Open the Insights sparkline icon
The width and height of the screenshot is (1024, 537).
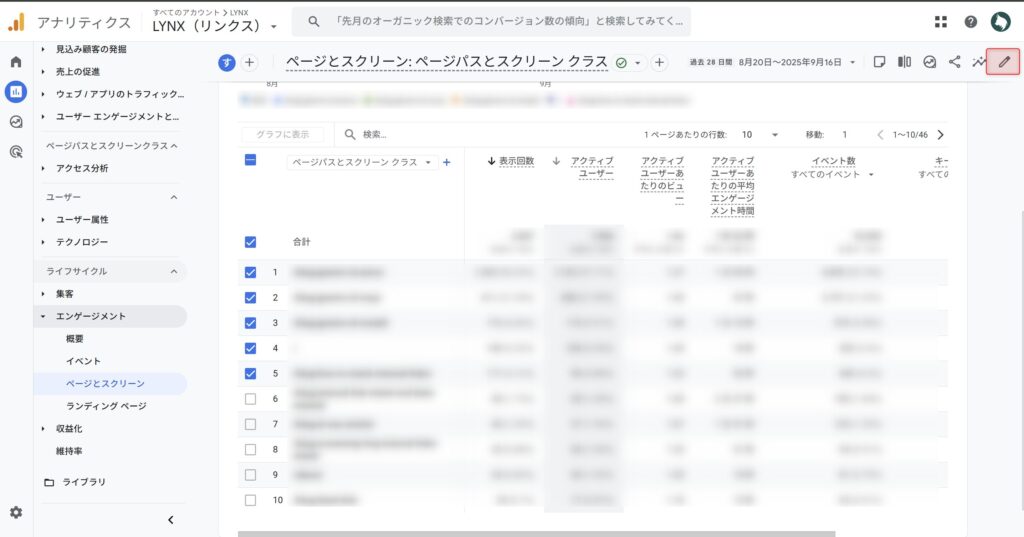click(x=979, y=62)
